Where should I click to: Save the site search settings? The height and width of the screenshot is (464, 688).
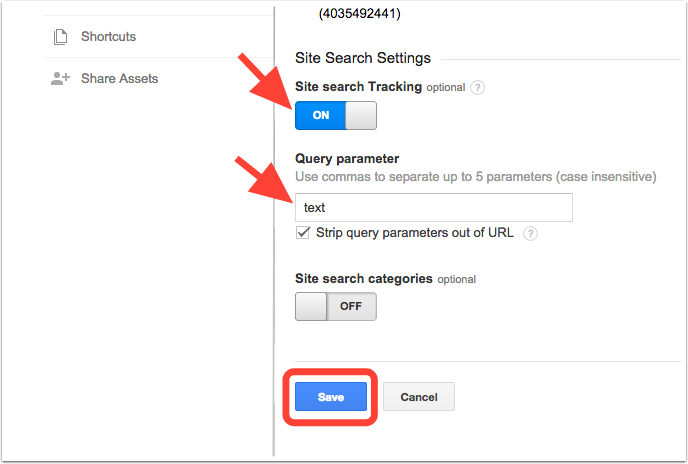331,397
